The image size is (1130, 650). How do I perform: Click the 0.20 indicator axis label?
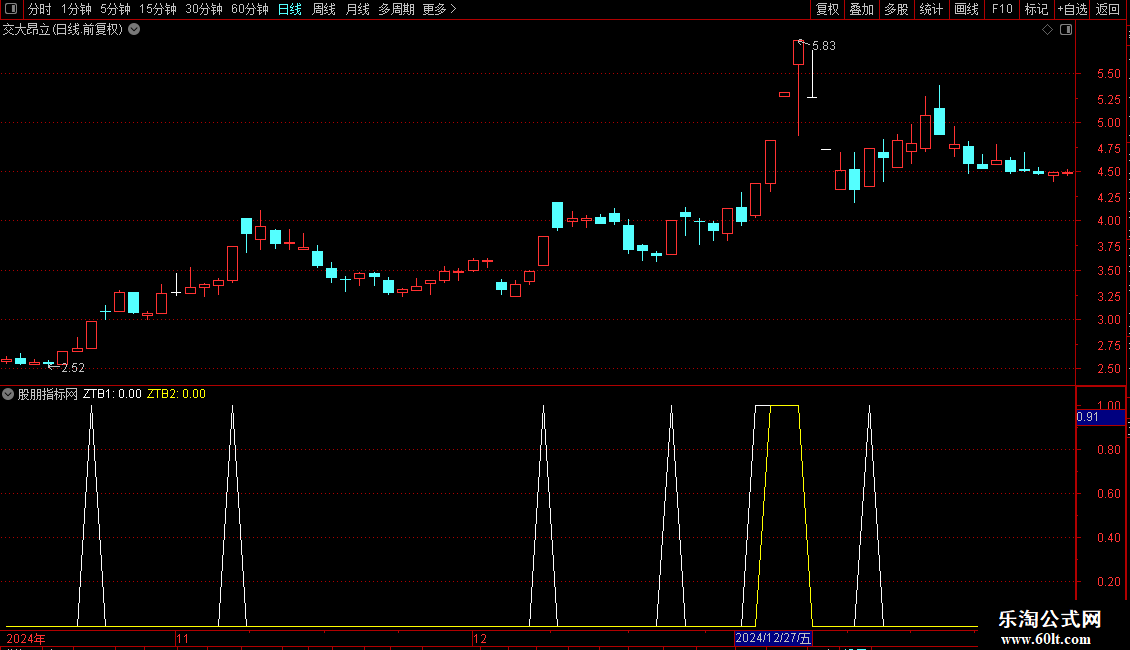[1109, 582]
